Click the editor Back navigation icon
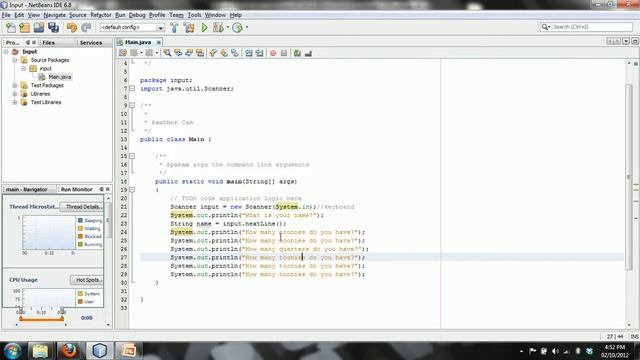The height and width of the screenshot is (360, 640). click(x=134, y=53)
